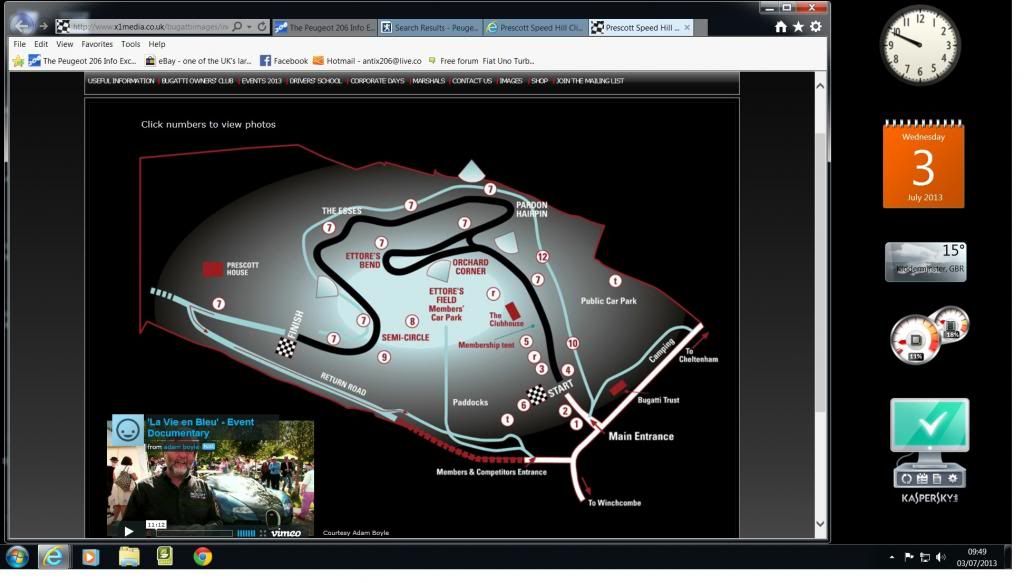Click the browser Forward arrow button

click(x=44, y=26)
